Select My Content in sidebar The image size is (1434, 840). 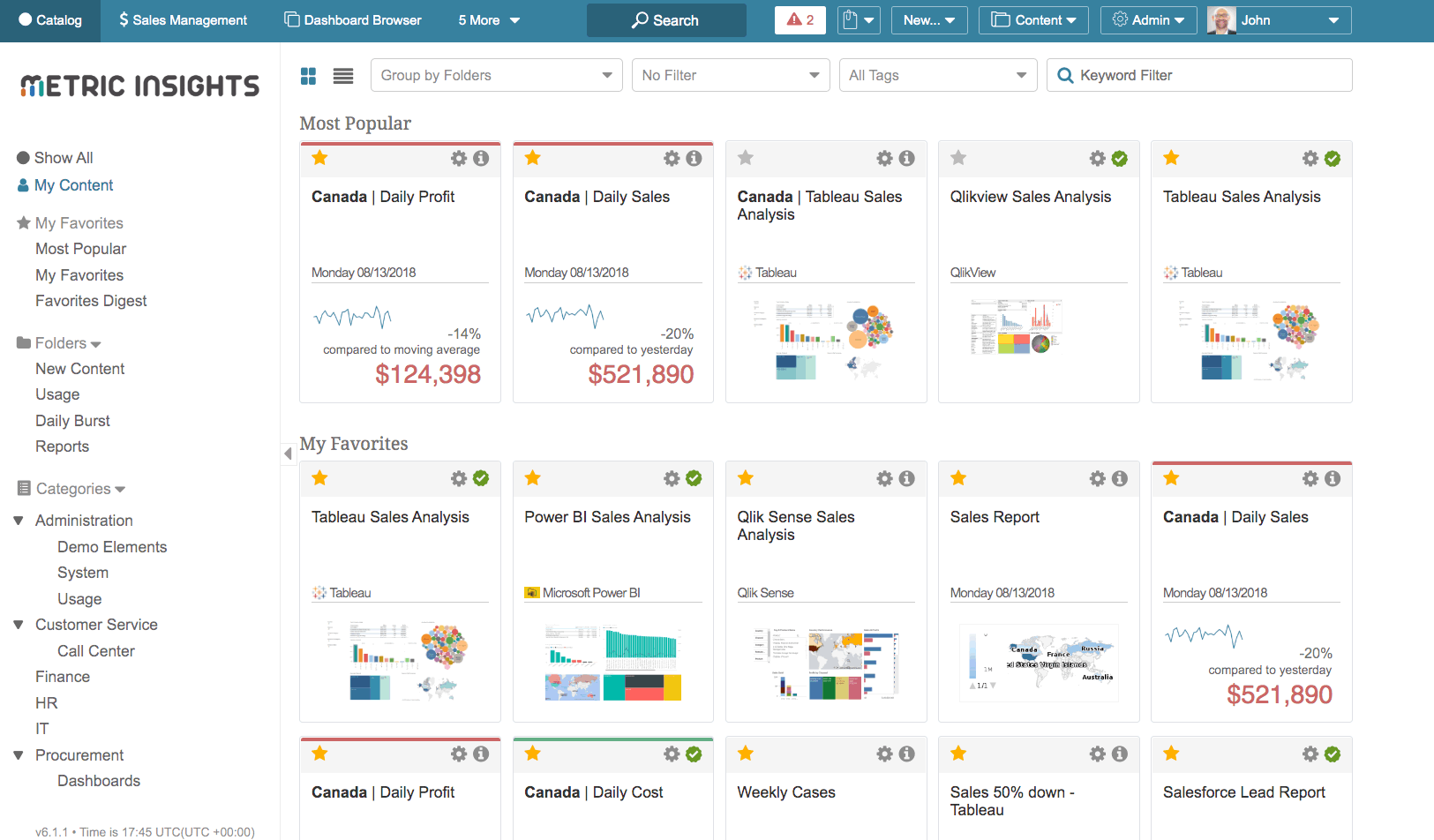(65, 185)
